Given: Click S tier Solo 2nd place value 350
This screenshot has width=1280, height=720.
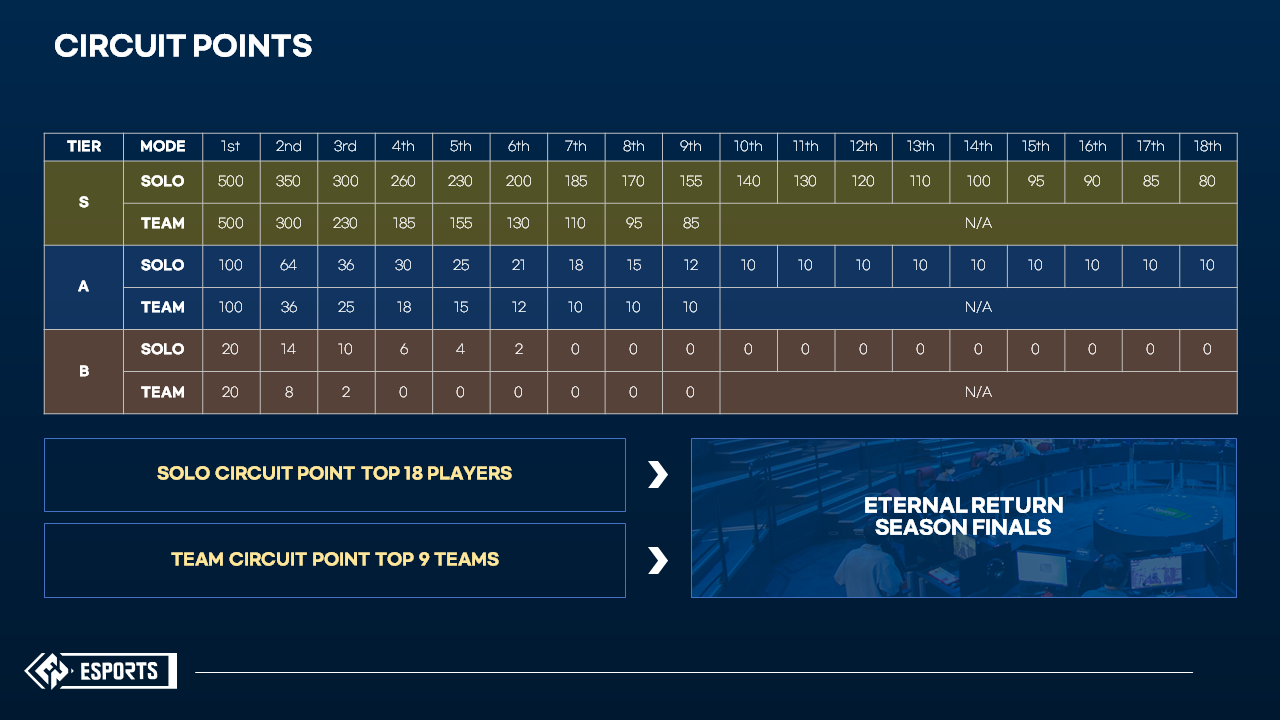Looking at the screenshot, I should click(x=288, y=181).
